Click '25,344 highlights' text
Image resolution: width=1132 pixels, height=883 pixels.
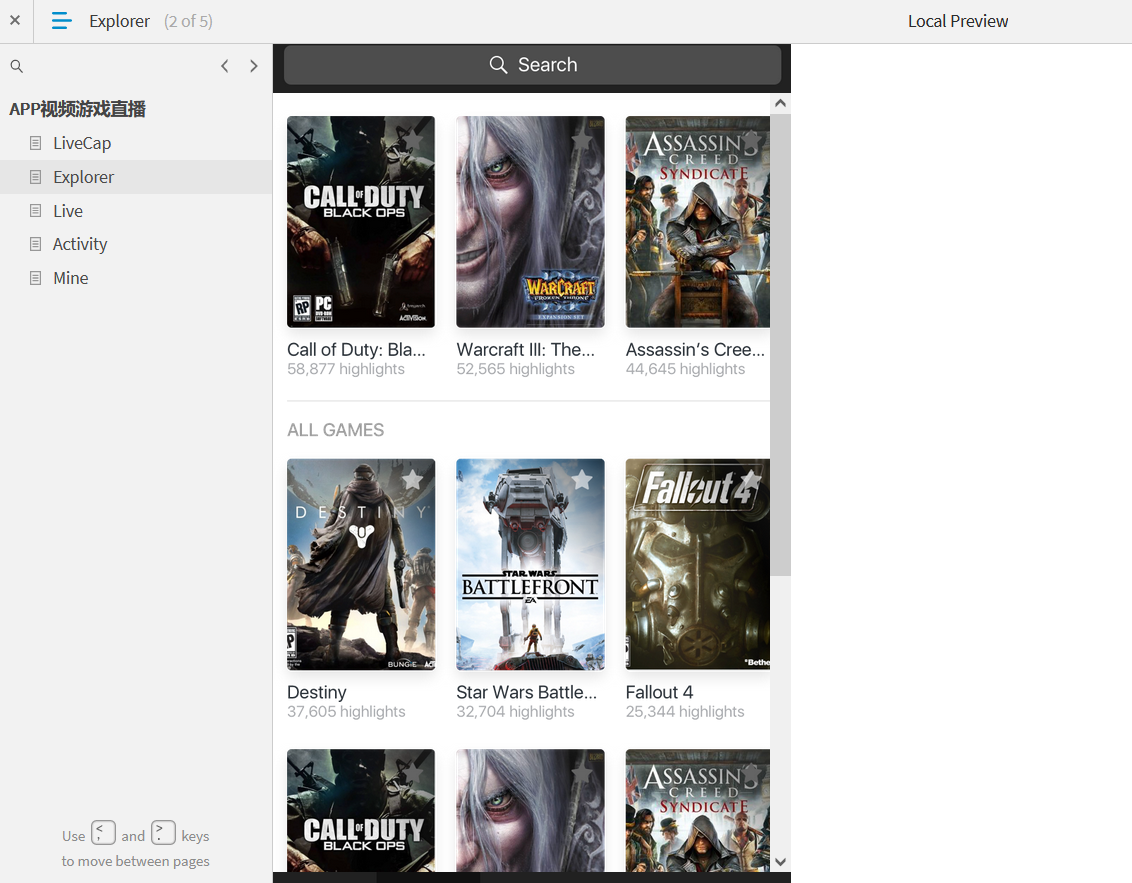coord(684,712)
